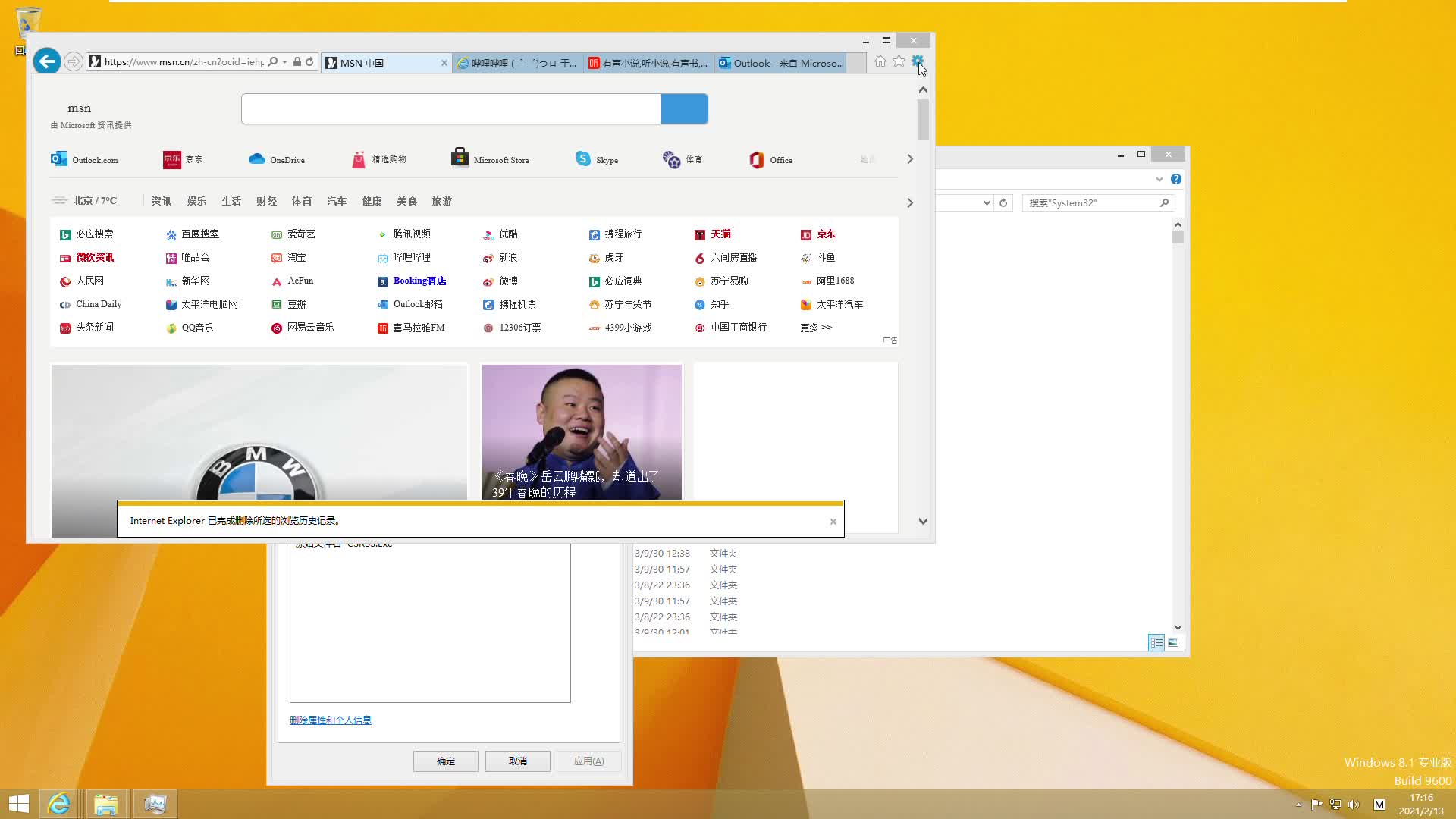Open the Booking酒店 link
Image resolution: width=1456 pixels, height=819 pixels.
point(419,281)
